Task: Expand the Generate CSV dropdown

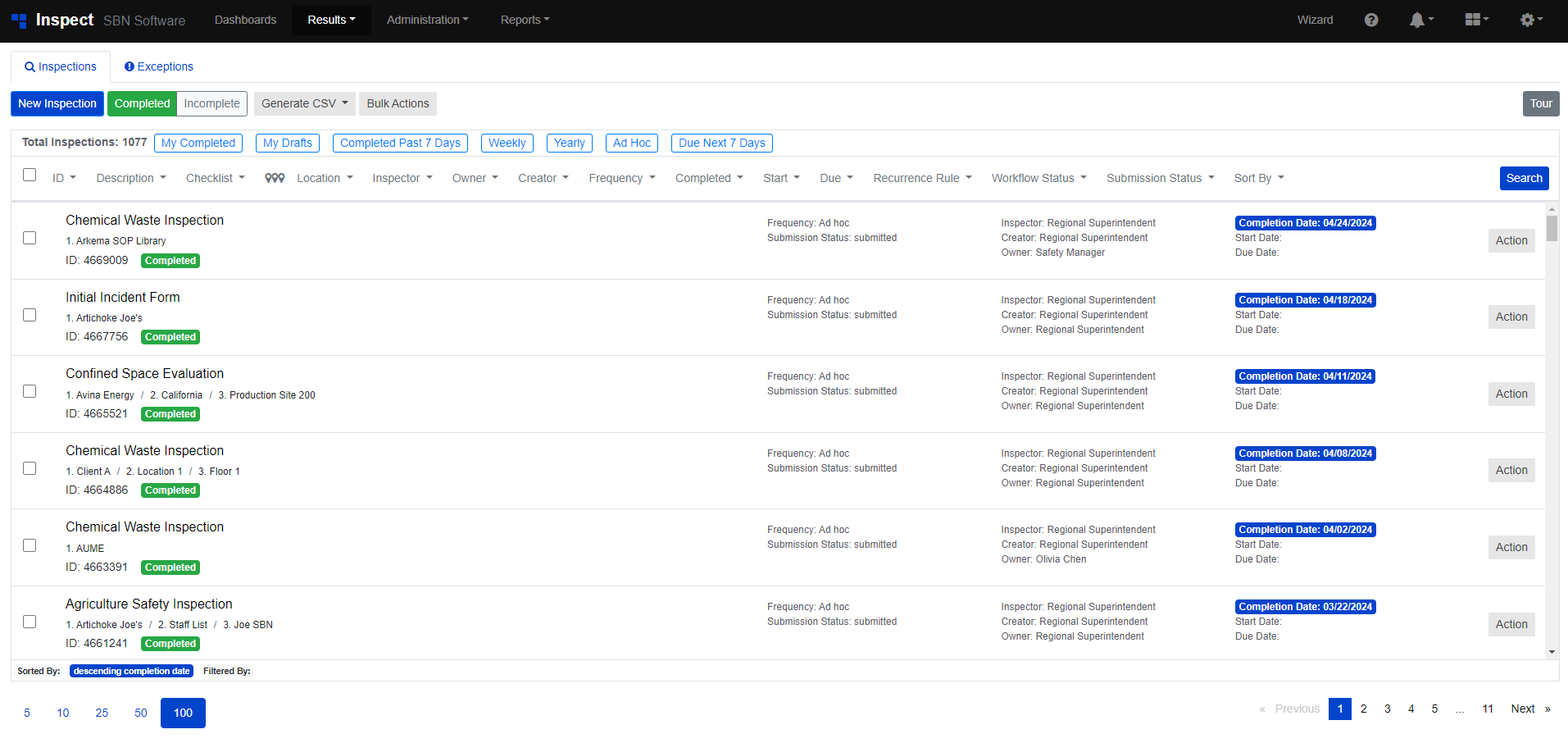Action: click(304, 103)
